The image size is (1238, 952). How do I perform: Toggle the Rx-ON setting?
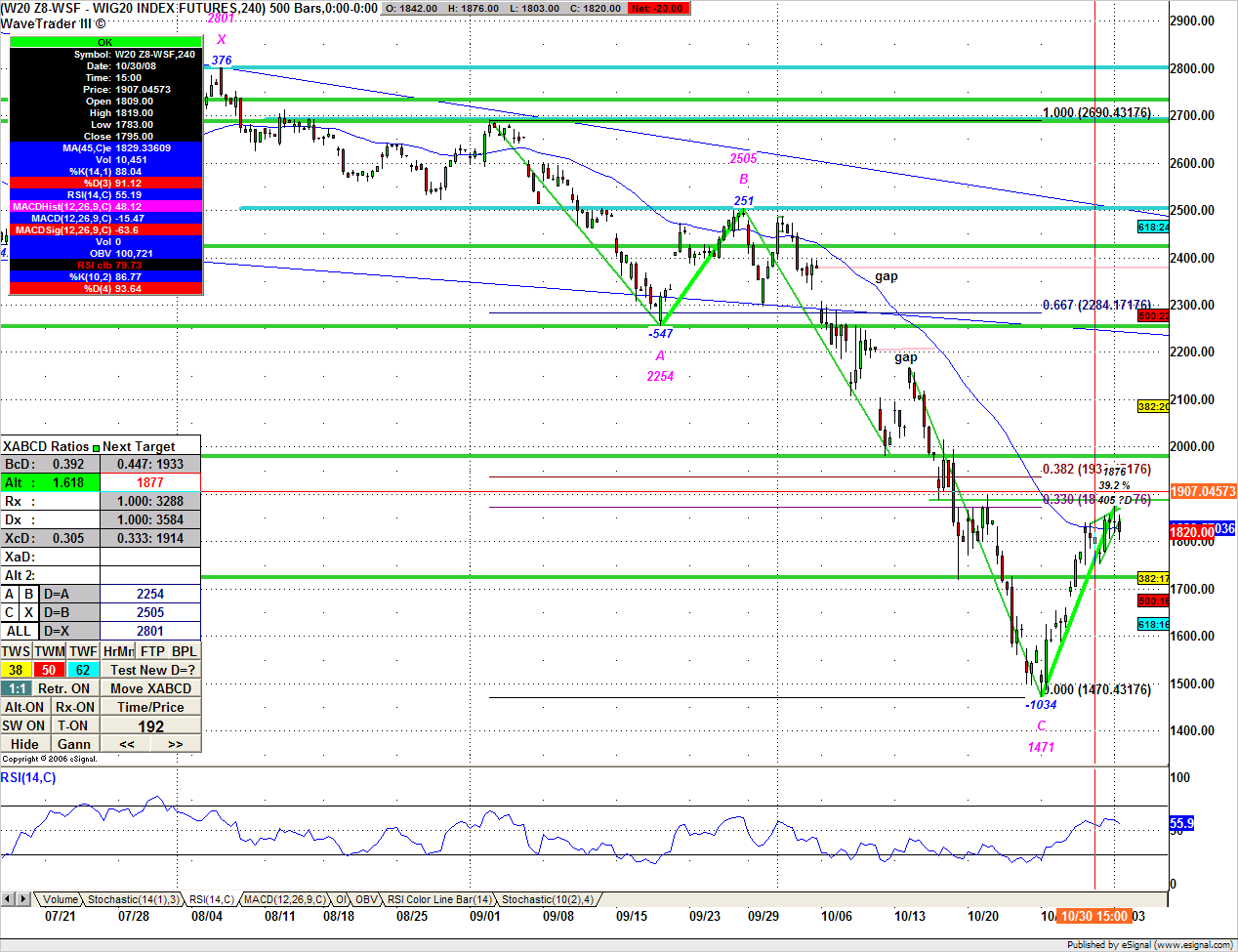click(x=75, y=707)
